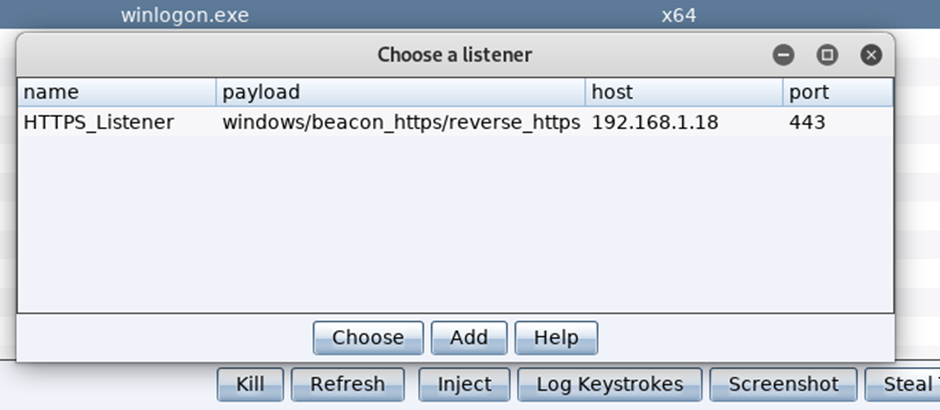940x410 pixels.
Task: Confirm selection with the Choose button
Action: click(368, 337)
